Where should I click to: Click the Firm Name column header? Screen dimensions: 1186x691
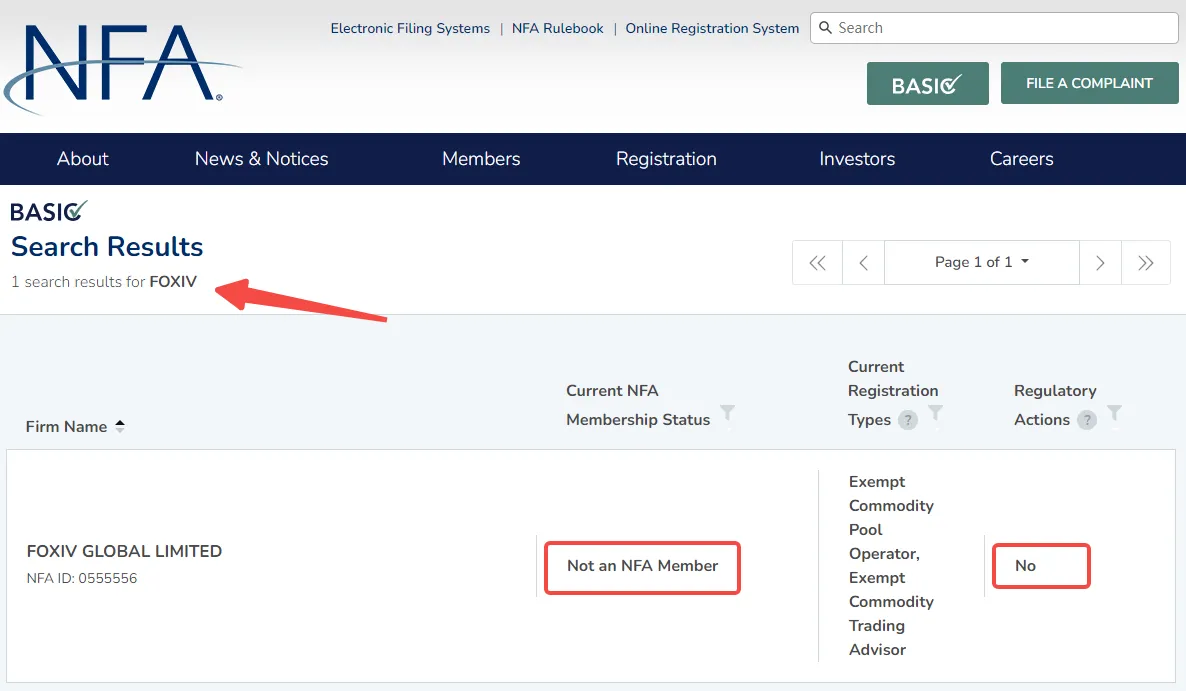[67, 426]
